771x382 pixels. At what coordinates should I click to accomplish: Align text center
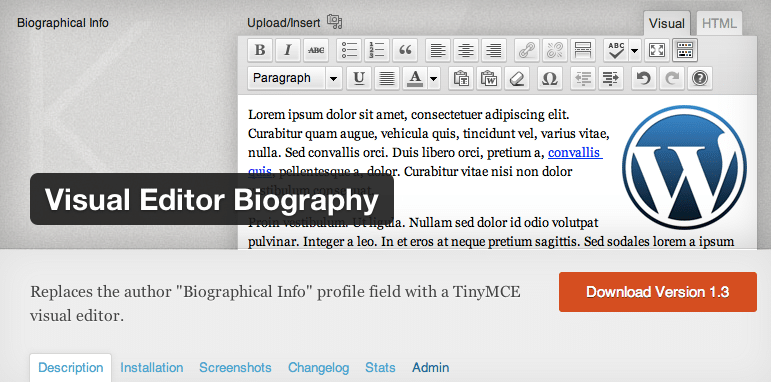466,50
